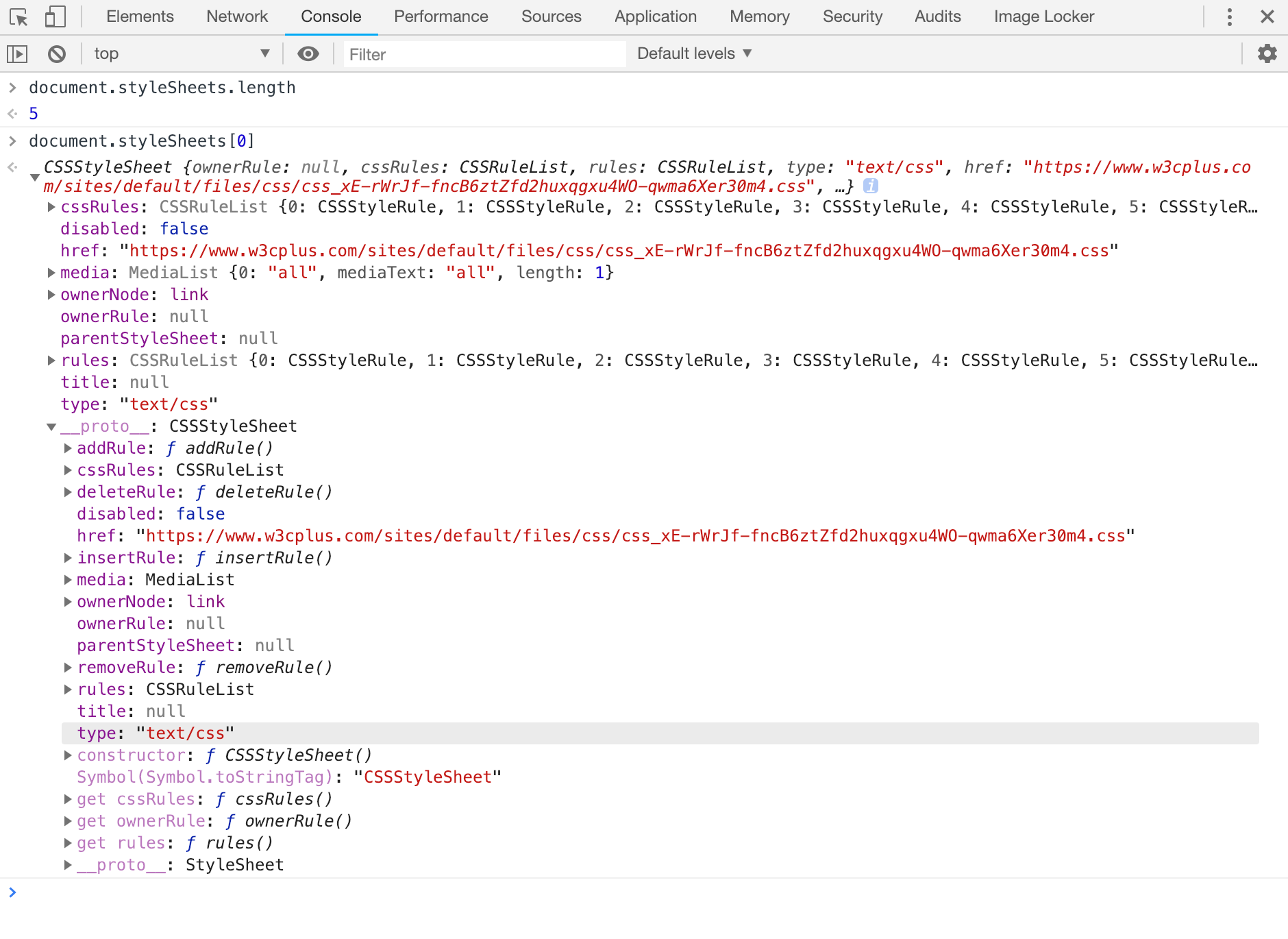The image size is (1288, 939).
Task: Collapse the __proto__: CSSStyleSheet node
Action: 51,426
